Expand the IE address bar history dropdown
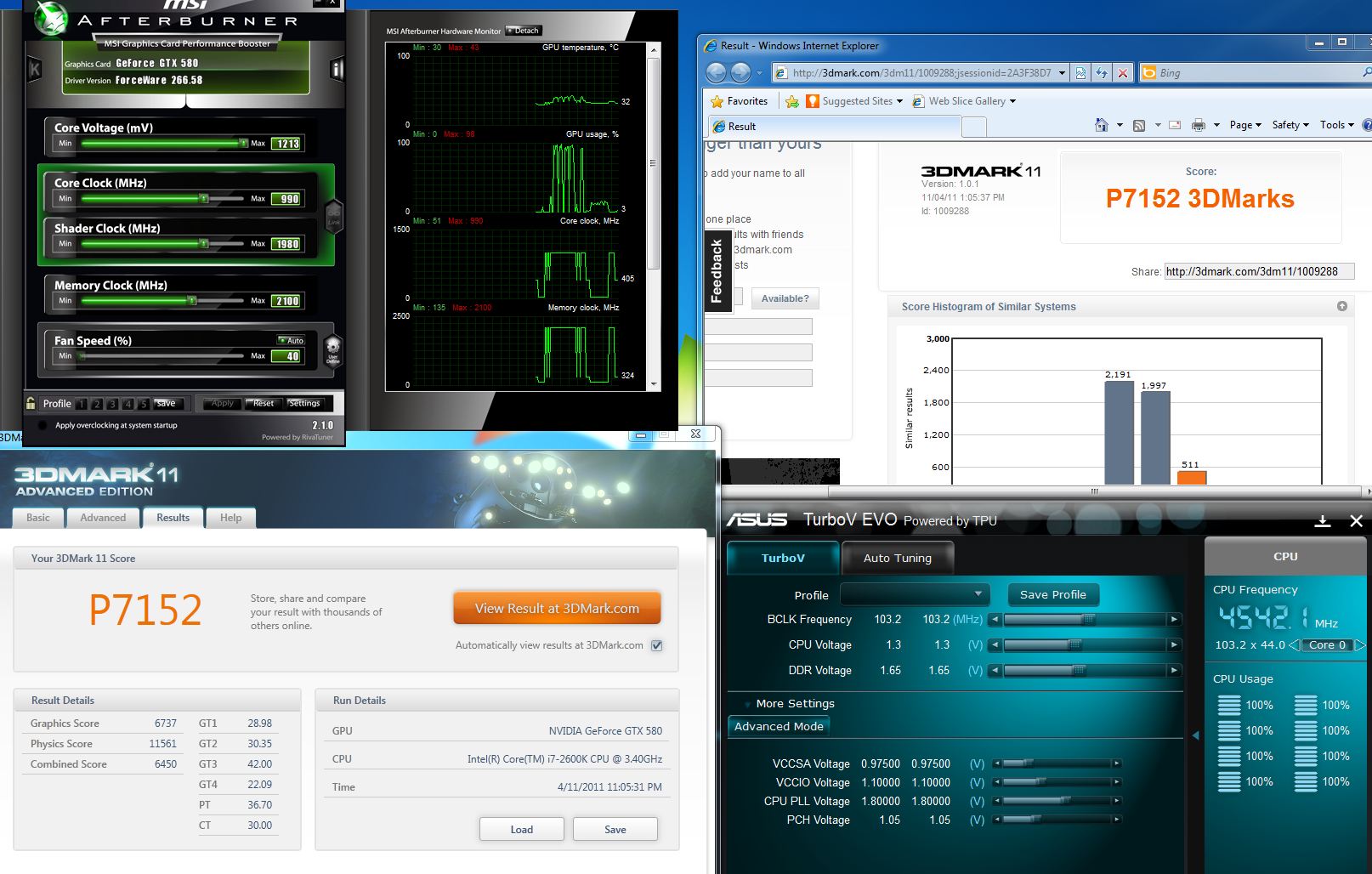Viewport: 1372px width, 874px height. (x=1062, y=73)
